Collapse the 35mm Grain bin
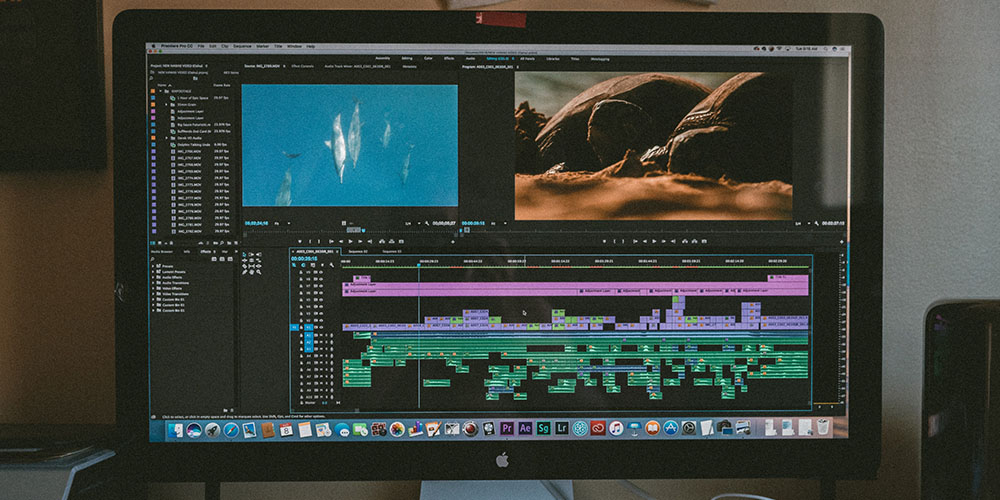Screen dimensions: 1000x500 (166, 105)
